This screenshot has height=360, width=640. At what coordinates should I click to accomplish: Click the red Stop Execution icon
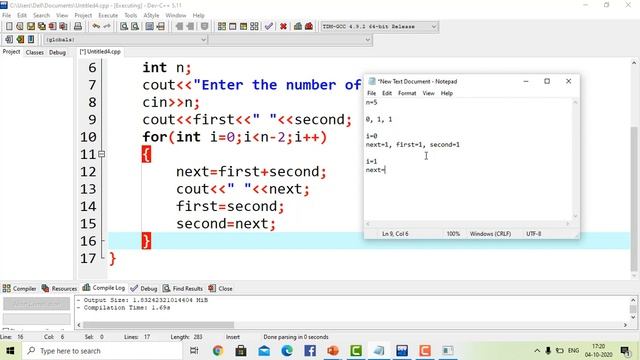coord(283,27)
